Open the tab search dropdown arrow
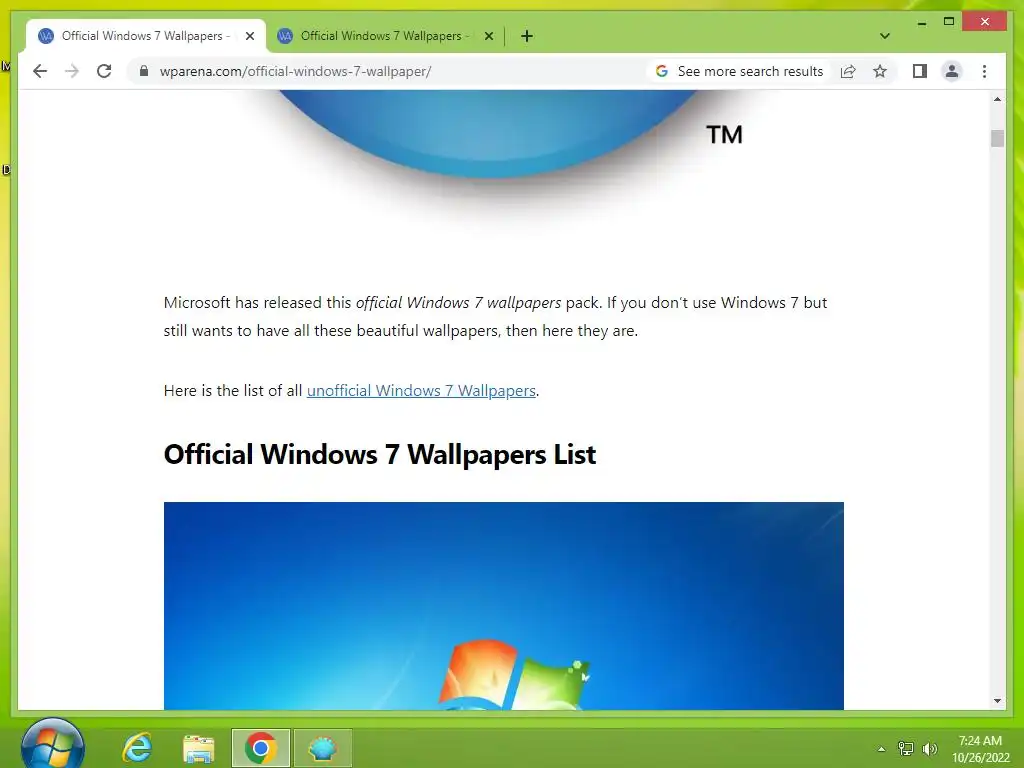Image resolution: width=1024 pixels, height=768 pixels. 885,36
